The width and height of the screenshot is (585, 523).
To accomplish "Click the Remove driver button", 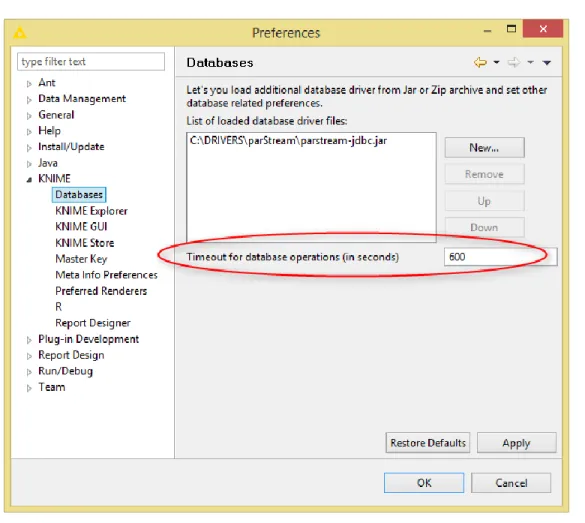I will [484, 174].
